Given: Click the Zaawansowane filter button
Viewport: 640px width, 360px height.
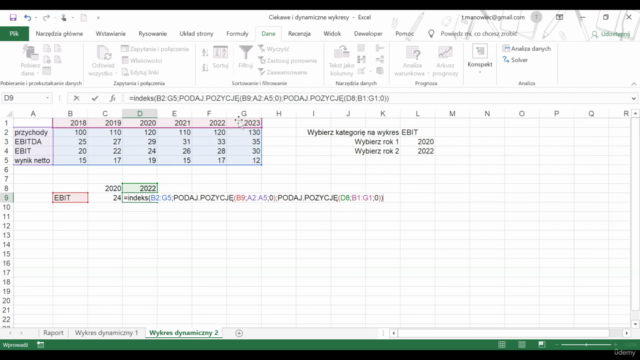Looking at the screenshot, I should [282, 73].
